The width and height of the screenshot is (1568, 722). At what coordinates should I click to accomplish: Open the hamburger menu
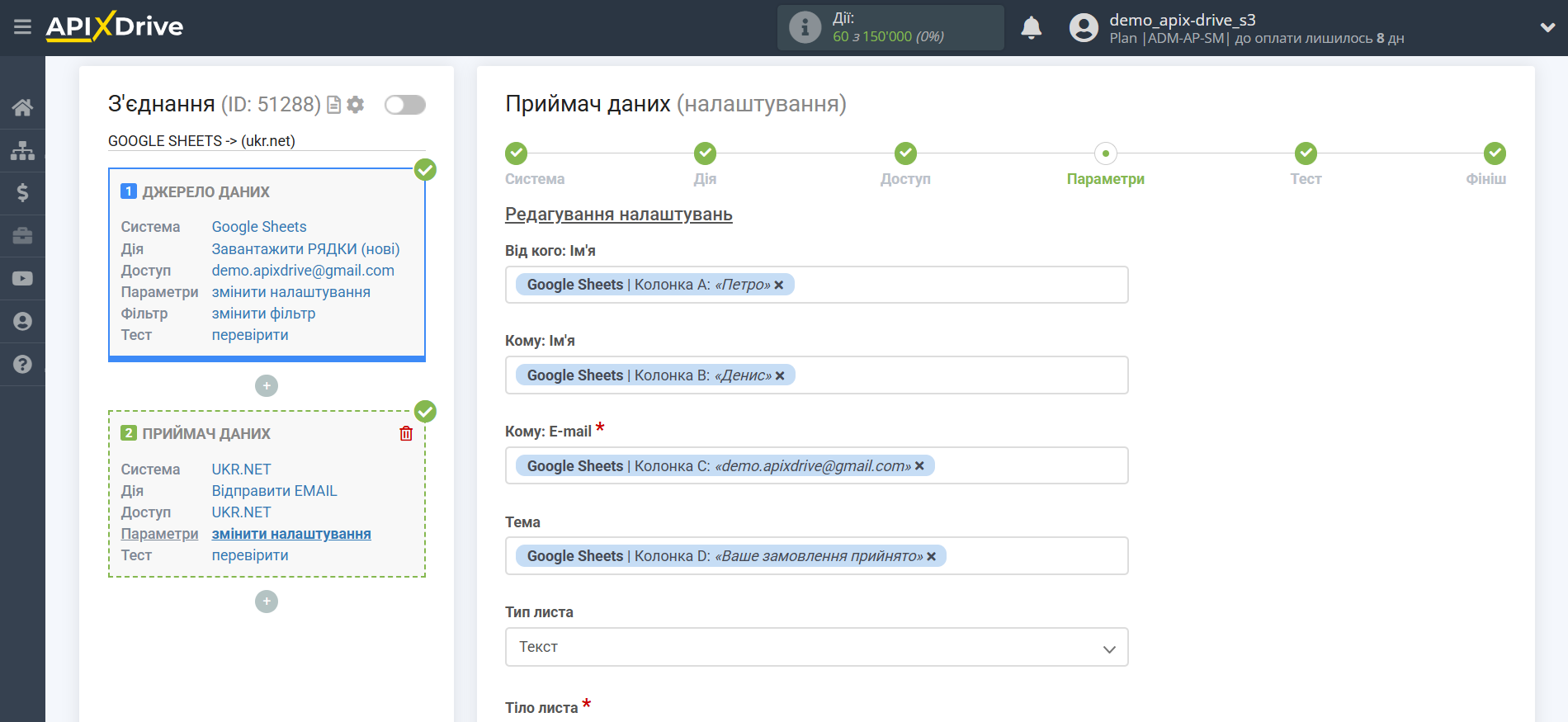pyautogui.click(x=22, y=27)
